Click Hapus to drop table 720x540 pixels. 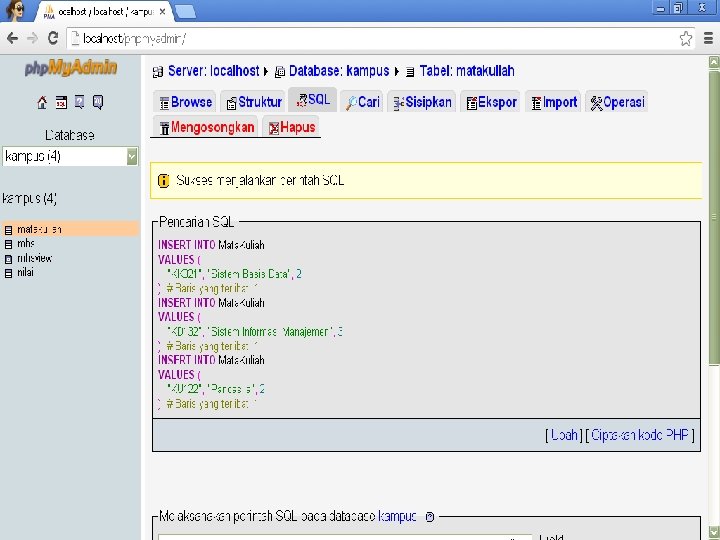coord(292,127)
